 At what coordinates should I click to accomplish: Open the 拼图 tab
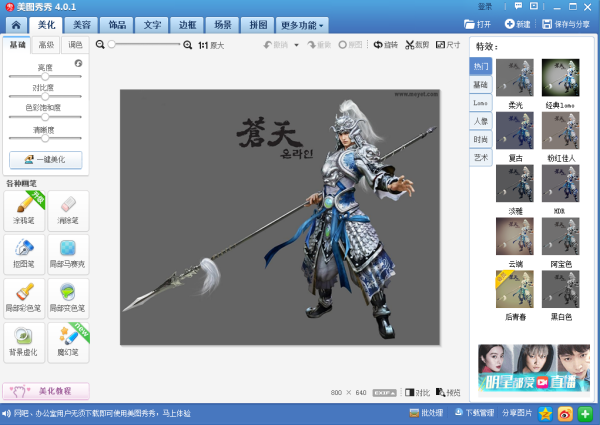click(258, 25)
